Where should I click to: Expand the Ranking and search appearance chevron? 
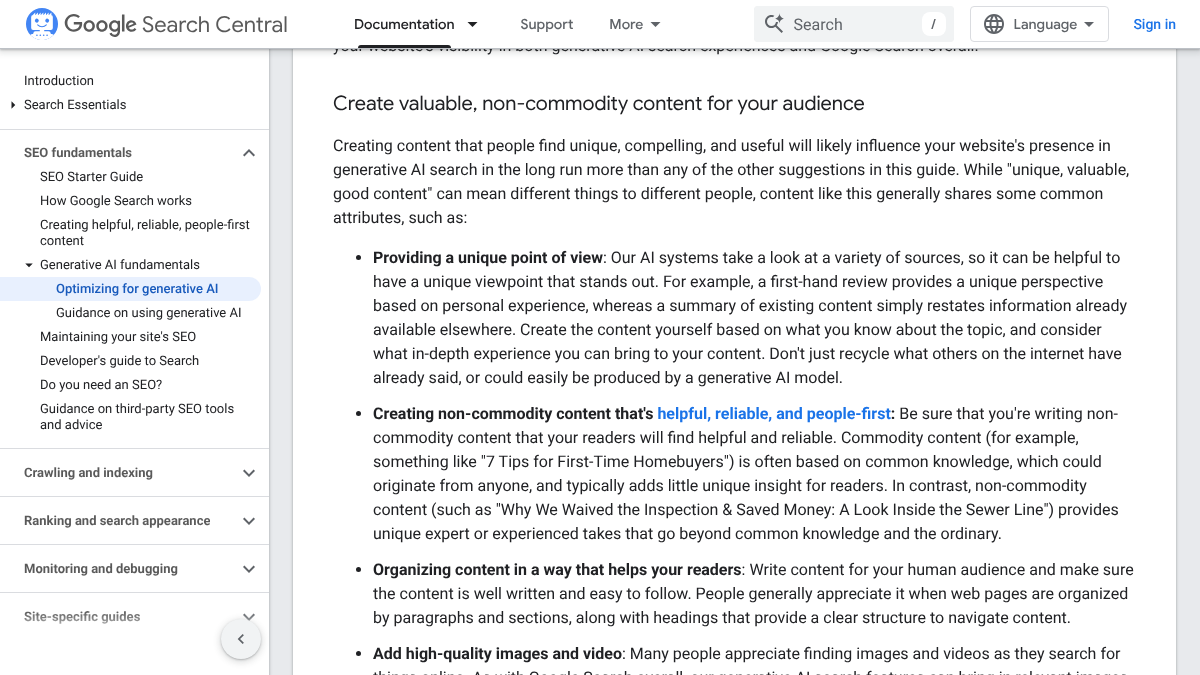tap(249, 521)
